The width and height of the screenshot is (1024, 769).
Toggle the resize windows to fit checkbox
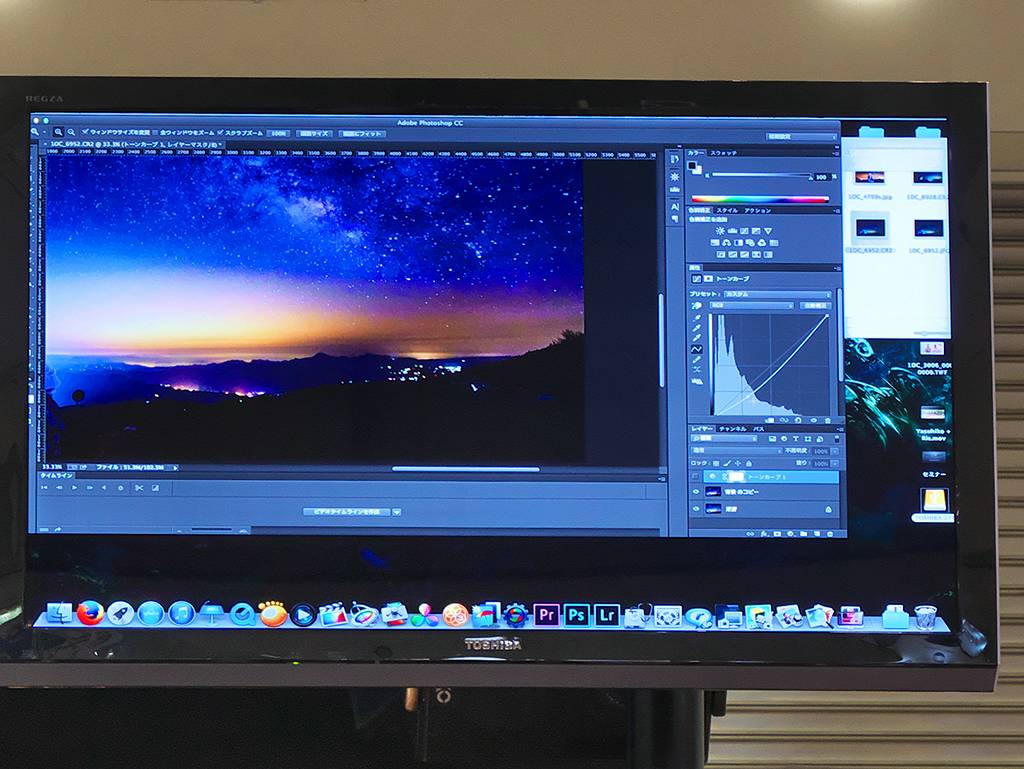tap(86, 133)
